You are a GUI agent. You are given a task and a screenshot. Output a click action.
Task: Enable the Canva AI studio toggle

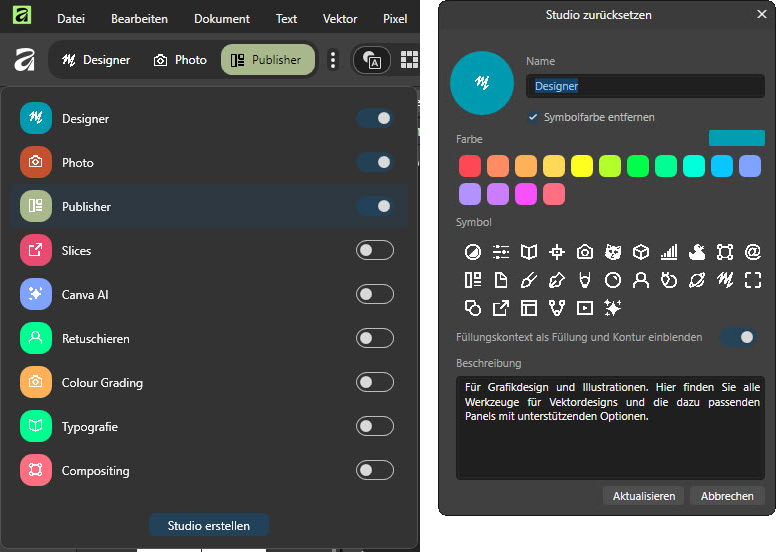pos(375,294)
